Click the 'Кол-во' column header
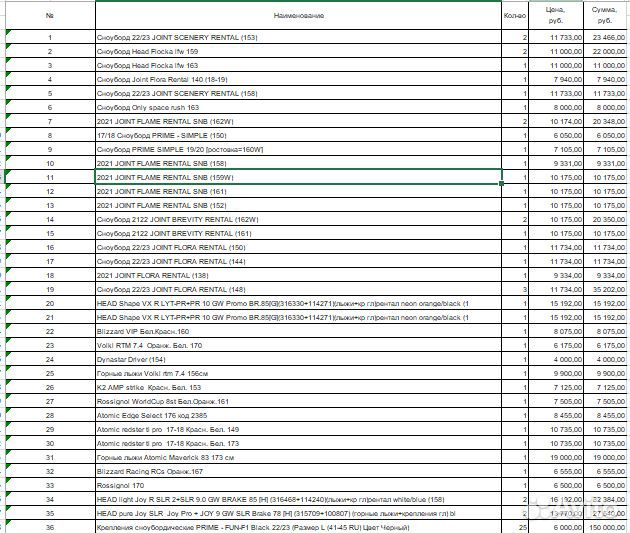630x533 pixels. pyautogui.click(x=516, y=17)
